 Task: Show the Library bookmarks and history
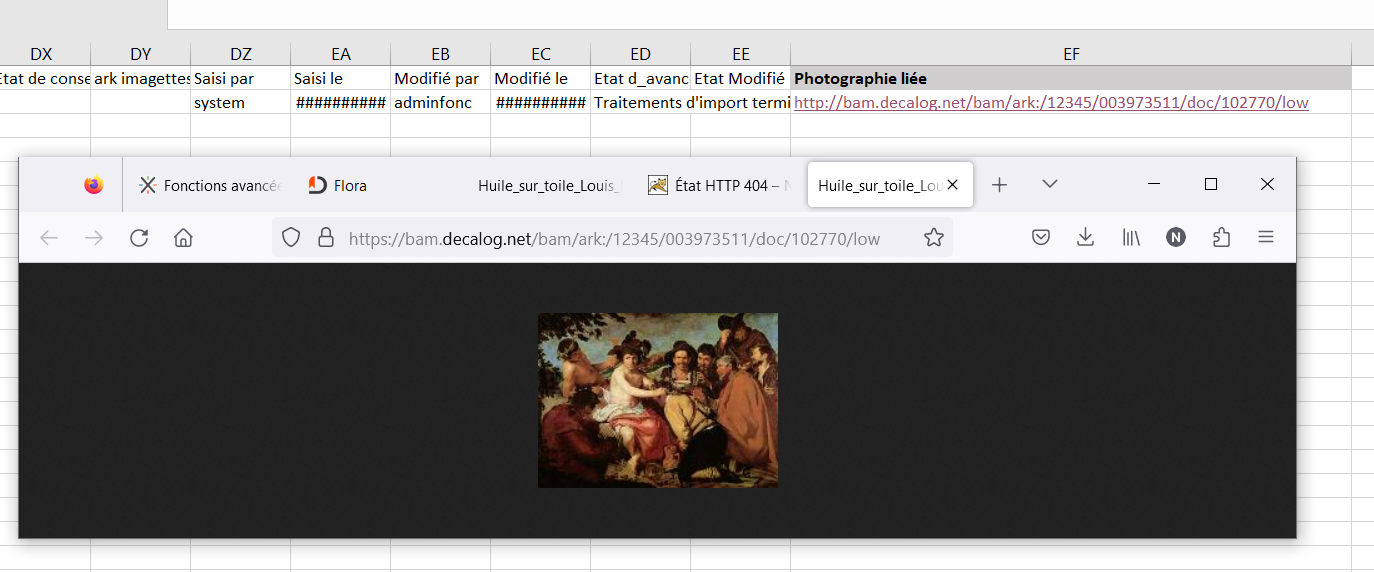point(1131,238)
